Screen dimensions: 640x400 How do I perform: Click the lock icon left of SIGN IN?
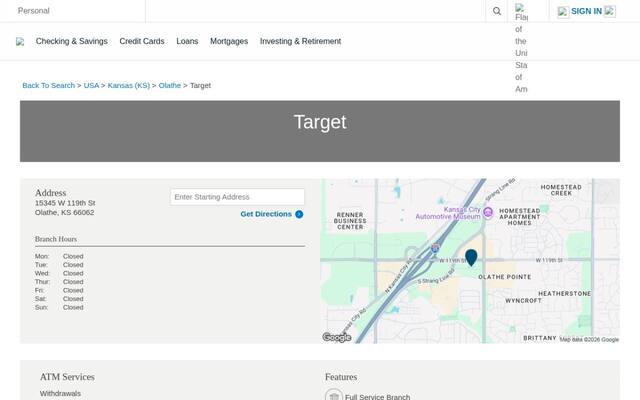[x=563, y=12]
